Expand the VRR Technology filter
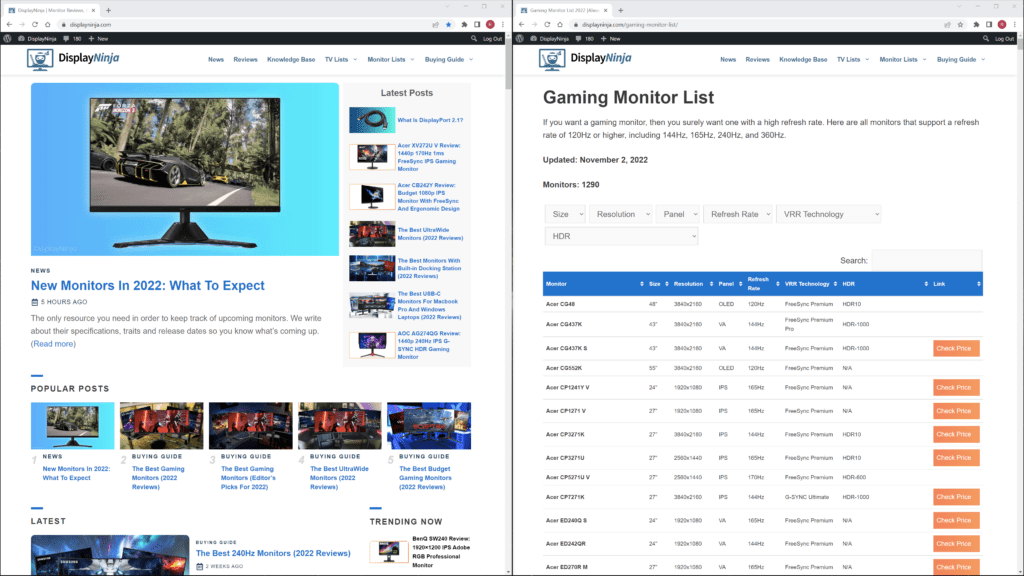Viewport: 1024px width, 576px height. [829, 213]
